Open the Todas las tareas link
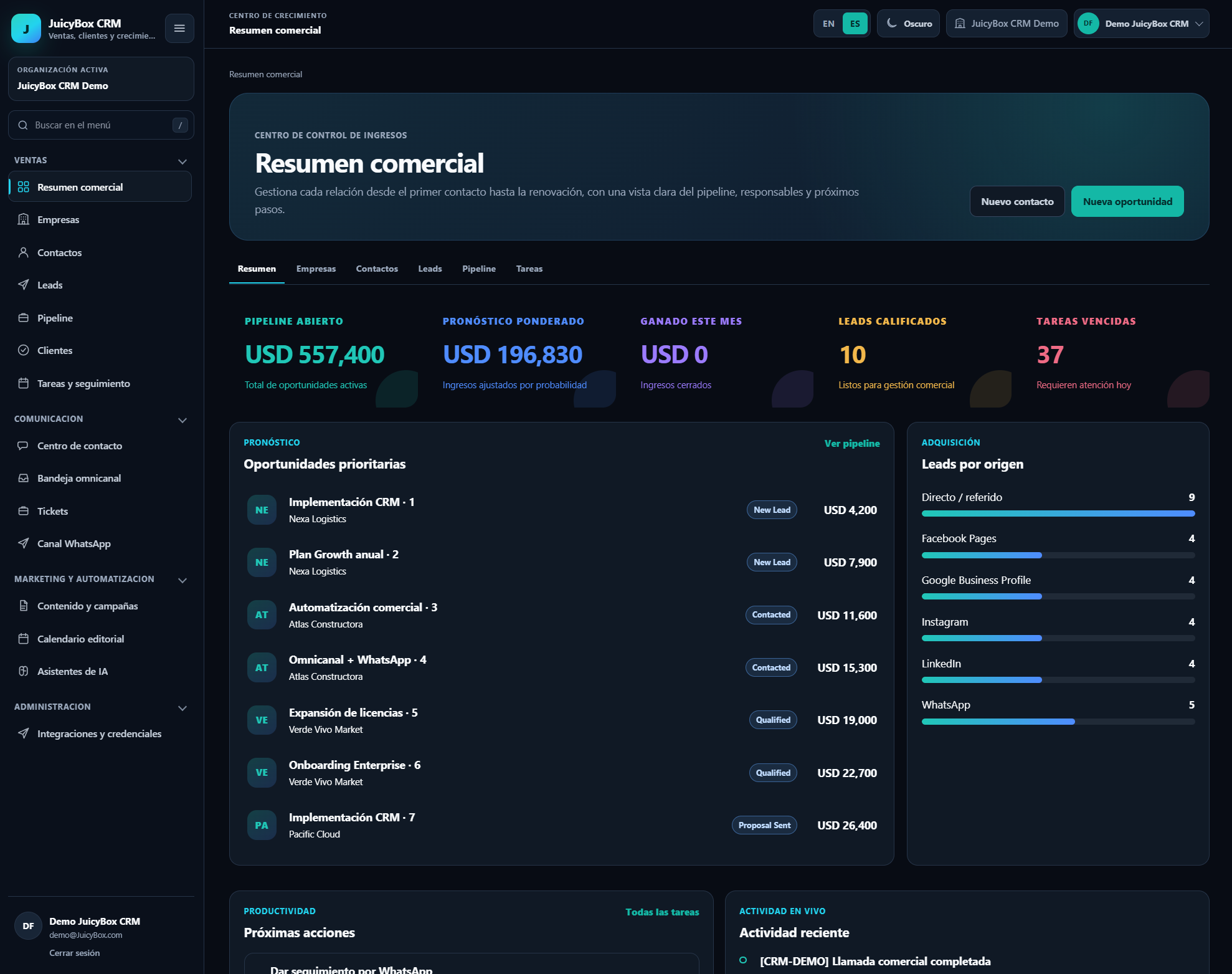The height and width of the screenshot is (974, 1232). pyautogui.click(x=662, y=912)
